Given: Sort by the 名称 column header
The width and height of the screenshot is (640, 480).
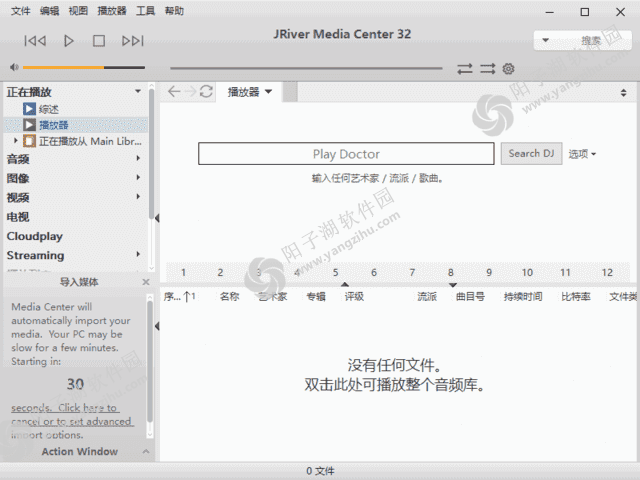Looking at the screenshot, I should 229,297.
